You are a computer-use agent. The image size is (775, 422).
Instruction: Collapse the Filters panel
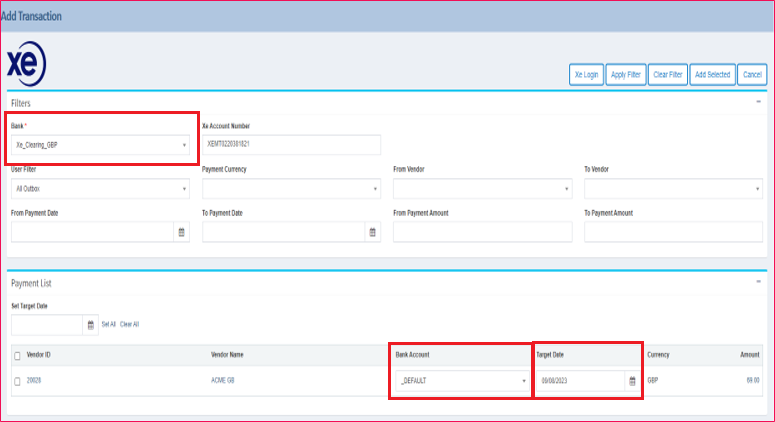pyautogui.click(x=758, y=102)
